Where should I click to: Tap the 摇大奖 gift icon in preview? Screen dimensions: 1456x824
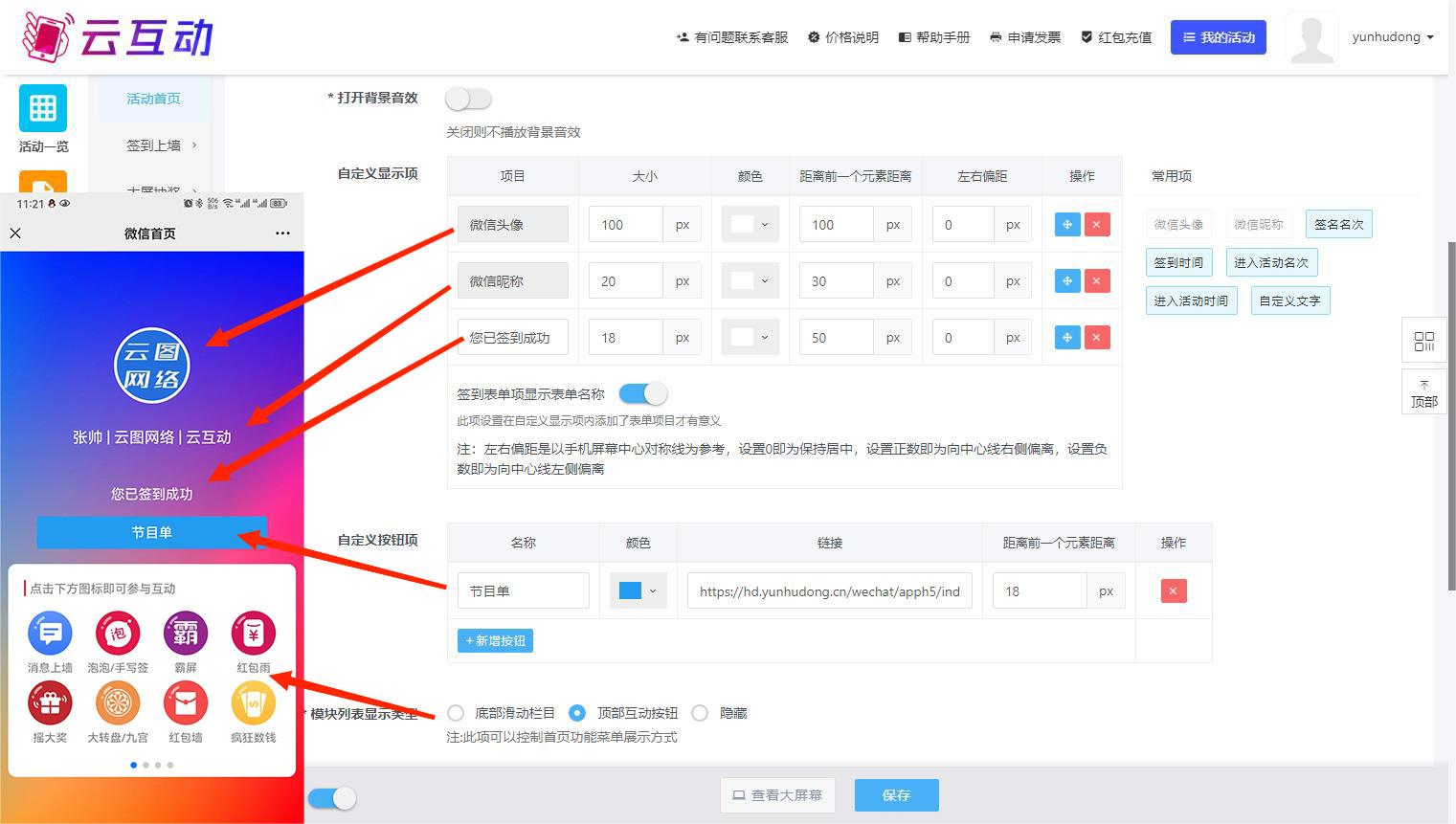point(50,703)
